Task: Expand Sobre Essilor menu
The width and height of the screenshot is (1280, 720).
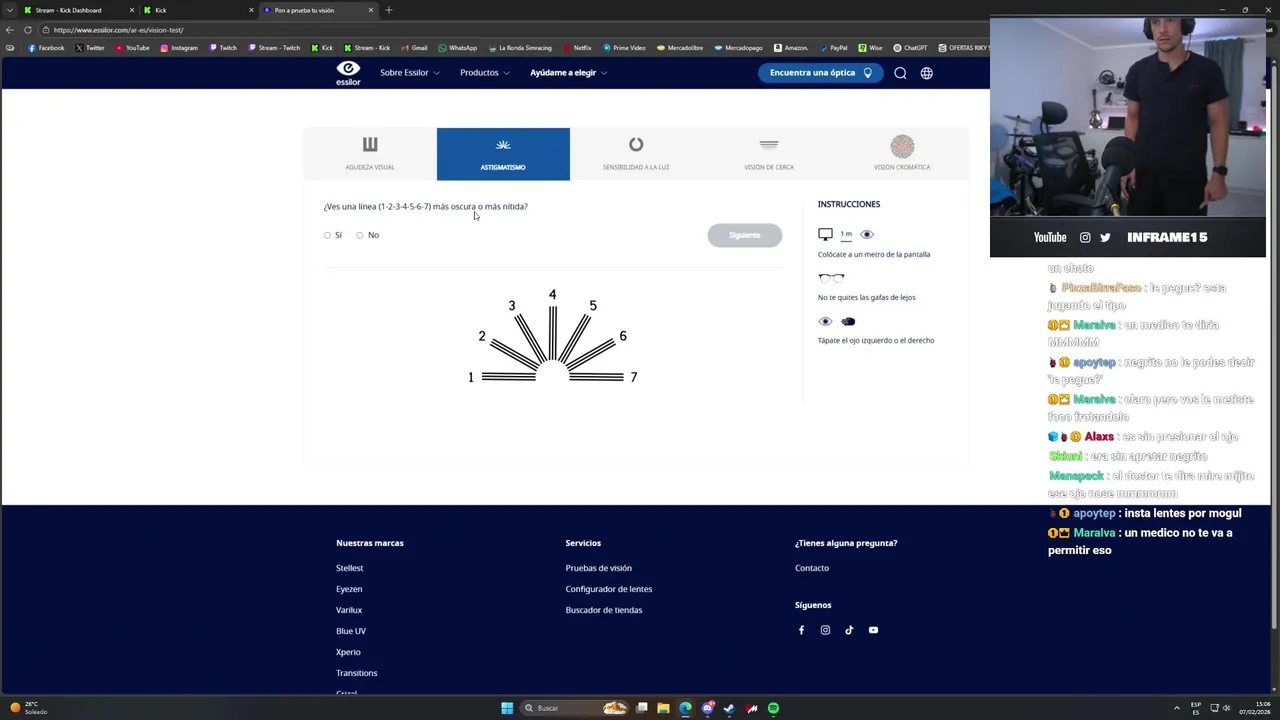Action: 409,73
